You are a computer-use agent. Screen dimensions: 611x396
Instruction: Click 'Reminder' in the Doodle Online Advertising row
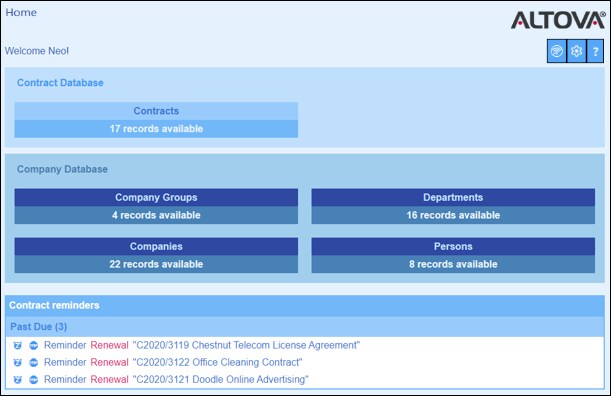(65, 380)
